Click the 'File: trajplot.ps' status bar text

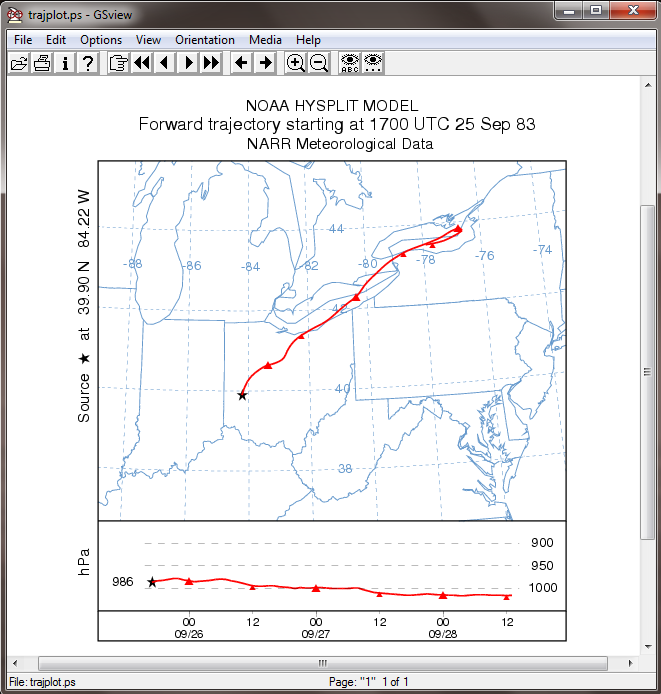point(43,682)
